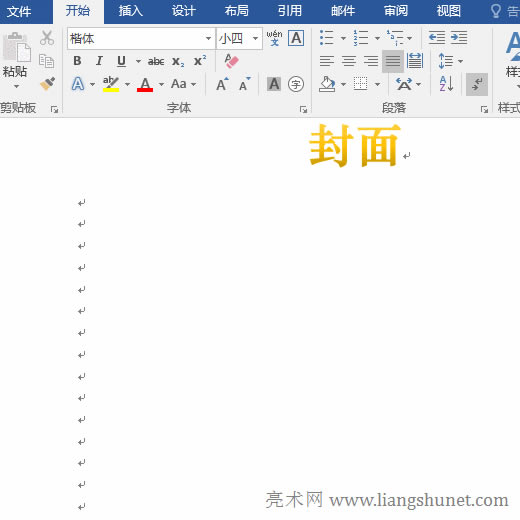Open the Bullets library dropdown arrow
This screenshot has height=520, width=520.
coord(343,38)
